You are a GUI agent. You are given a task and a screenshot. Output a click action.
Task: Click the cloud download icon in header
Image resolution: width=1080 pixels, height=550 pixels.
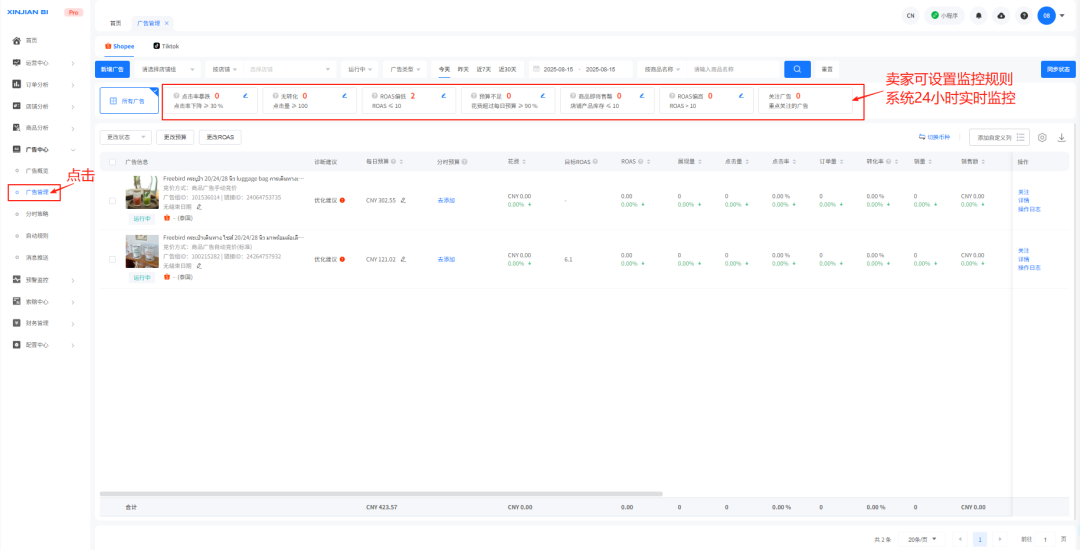[x=1001, y=15]
